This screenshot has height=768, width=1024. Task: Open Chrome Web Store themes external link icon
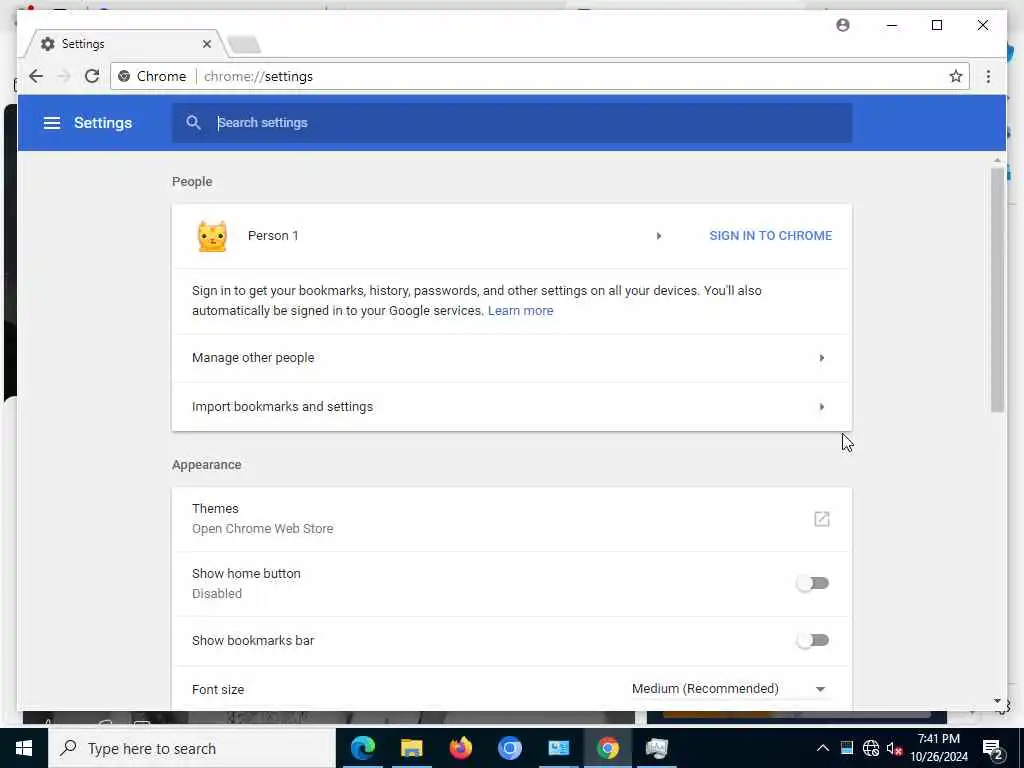(822, 519)
